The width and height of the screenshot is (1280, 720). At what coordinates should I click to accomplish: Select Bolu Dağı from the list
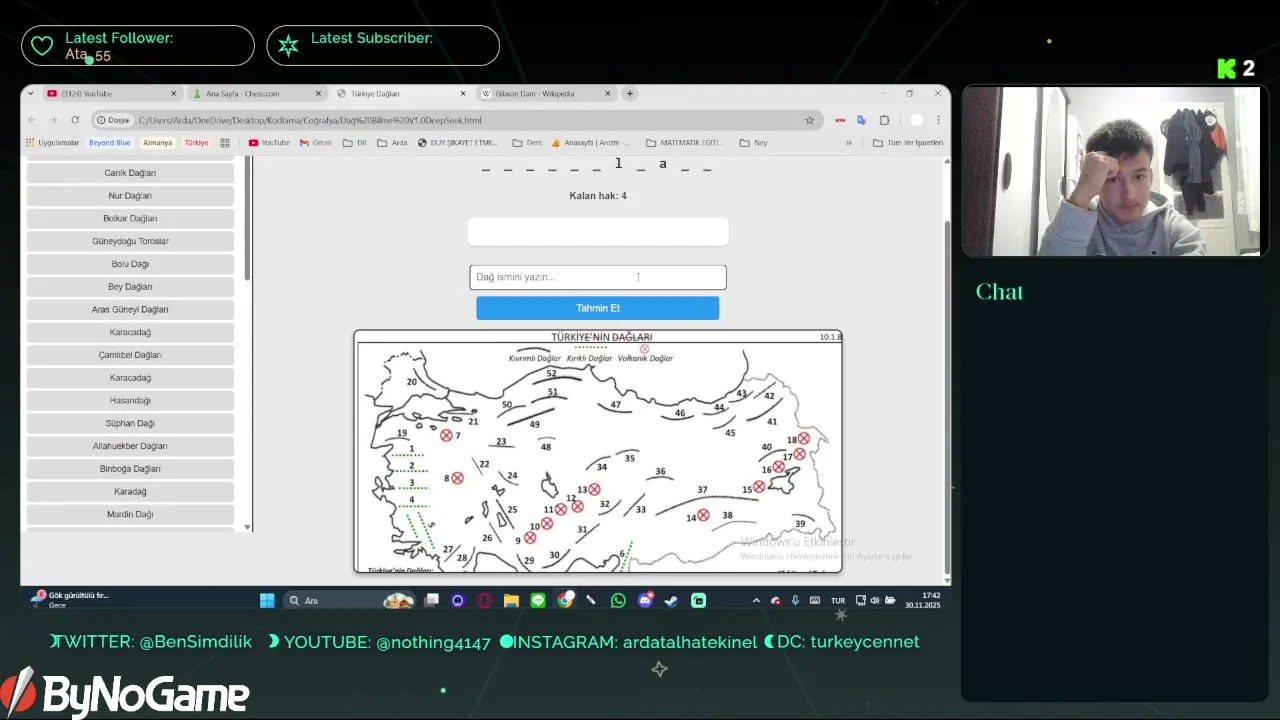click(x=130, y=264)
